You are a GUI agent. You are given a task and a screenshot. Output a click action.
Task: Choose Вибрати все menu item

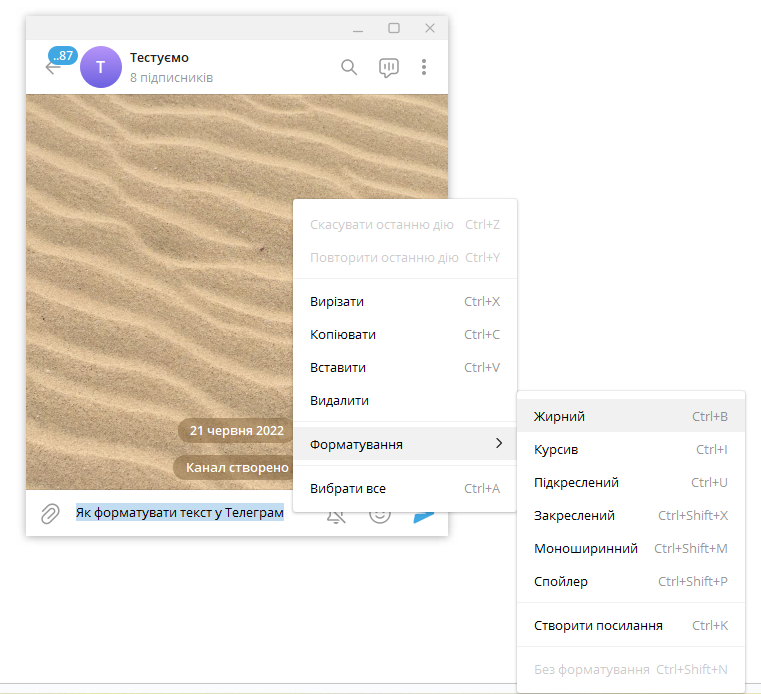coord(405,488)
